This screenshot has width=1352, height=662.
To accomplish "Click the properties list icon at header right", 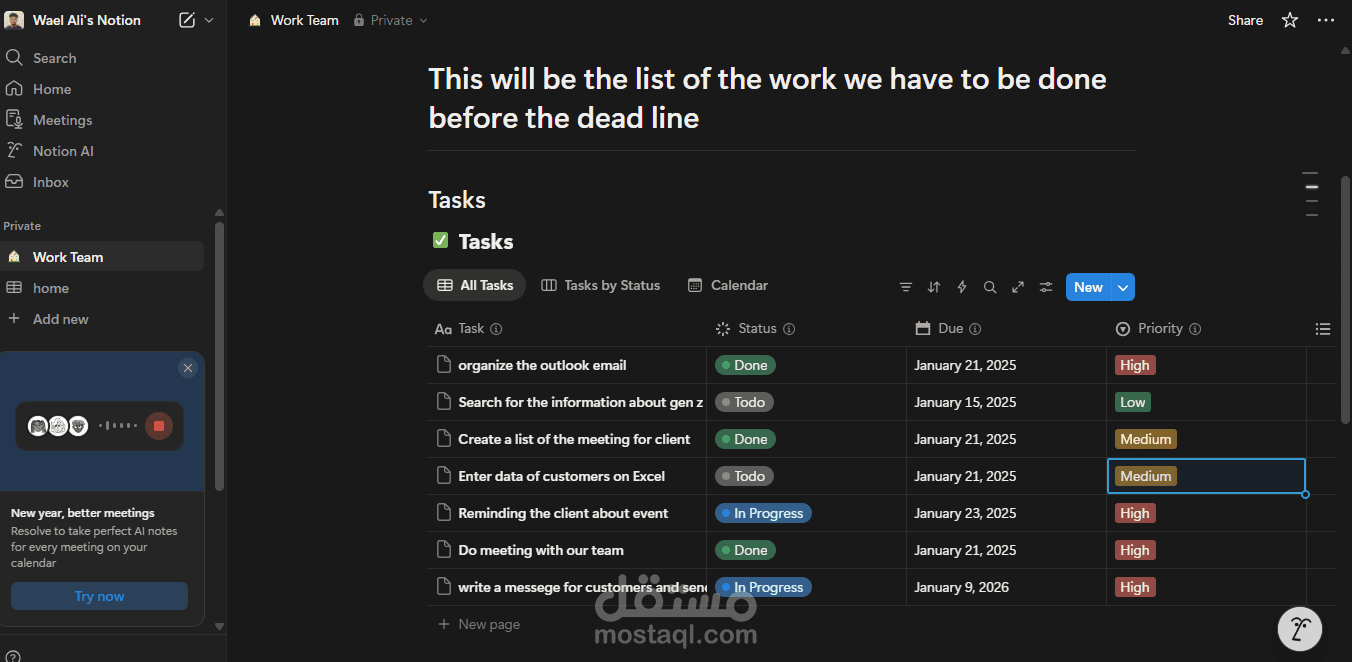I will point(1322,329).
